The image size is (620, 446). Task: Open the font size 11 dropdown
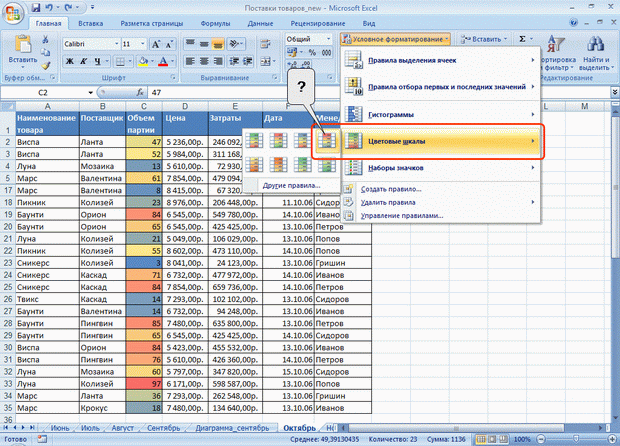pyautogui.click(x=143, y=44)
